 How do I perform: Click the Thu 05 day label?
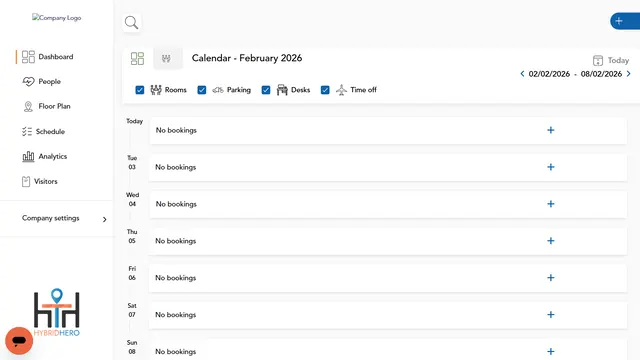(x=132, y=236)
